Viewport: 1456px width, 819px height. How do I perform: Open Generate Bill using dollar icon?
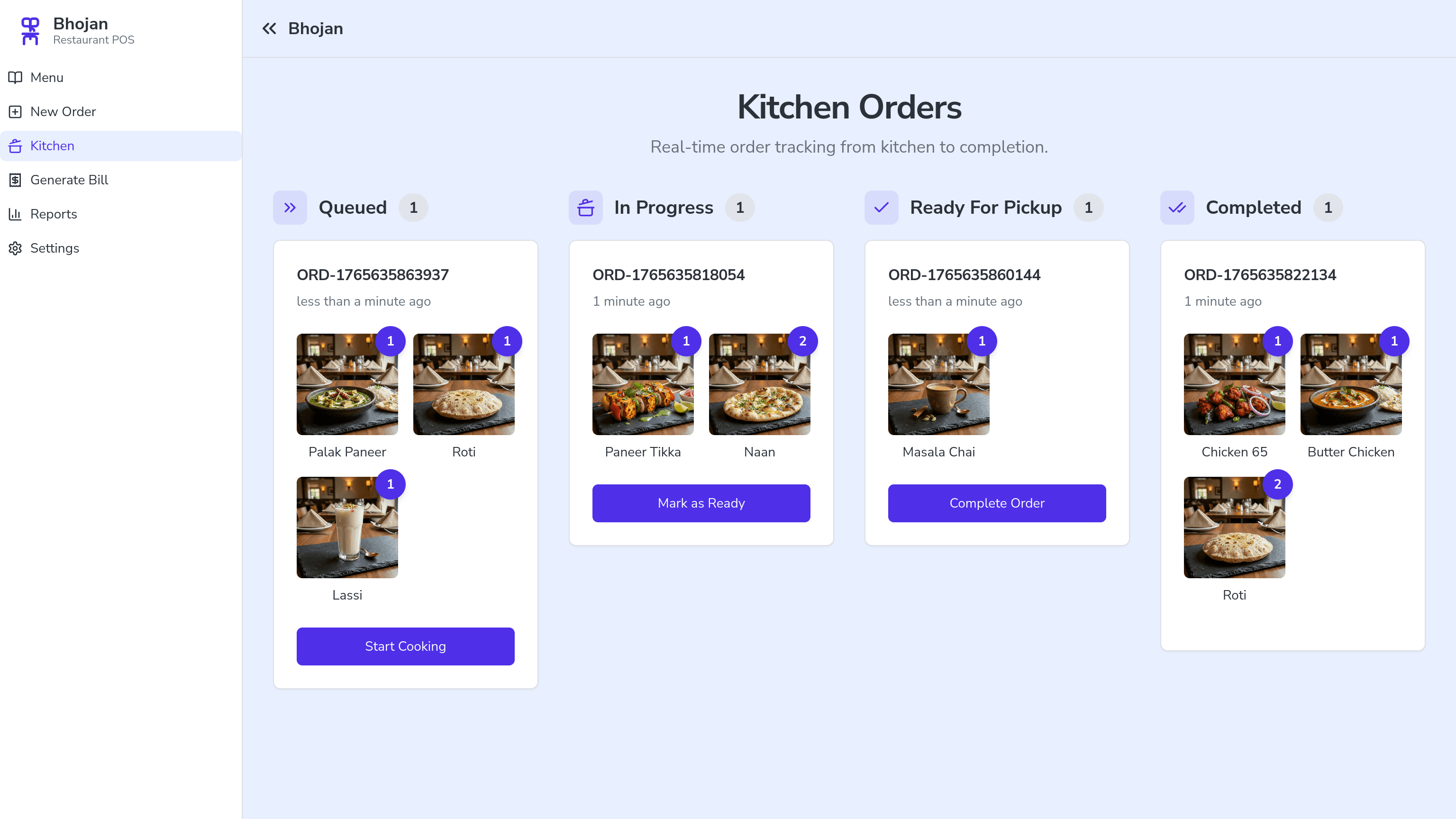point(15,180)
